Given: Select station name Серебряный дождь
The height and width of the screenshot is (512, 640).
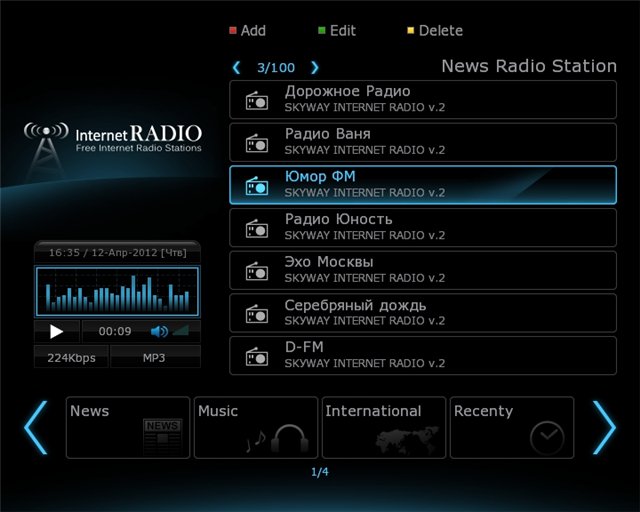Looking at the screenshot, I should [355, 305].
